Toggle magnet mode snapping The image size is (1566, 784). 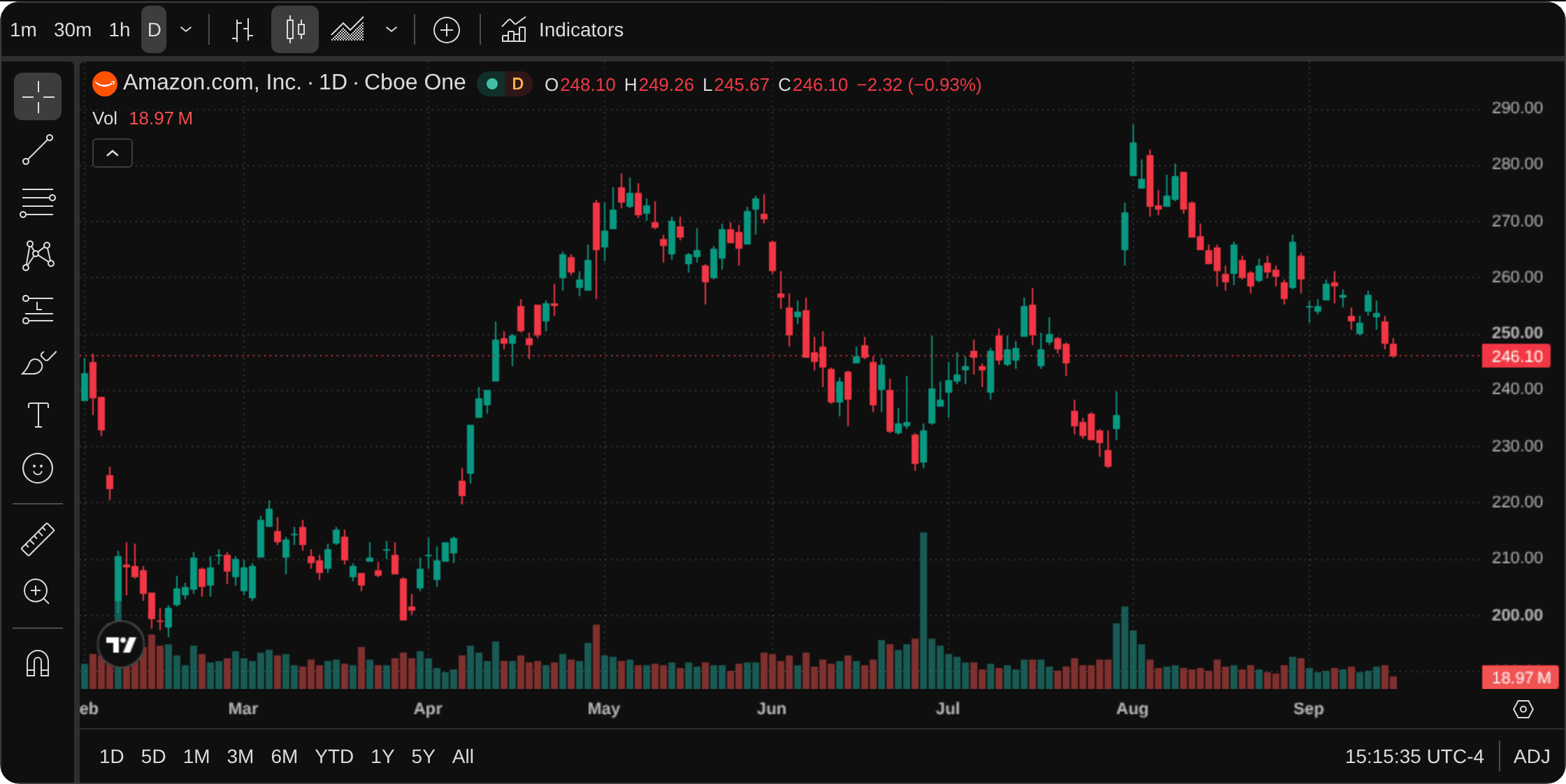(38, 664)
